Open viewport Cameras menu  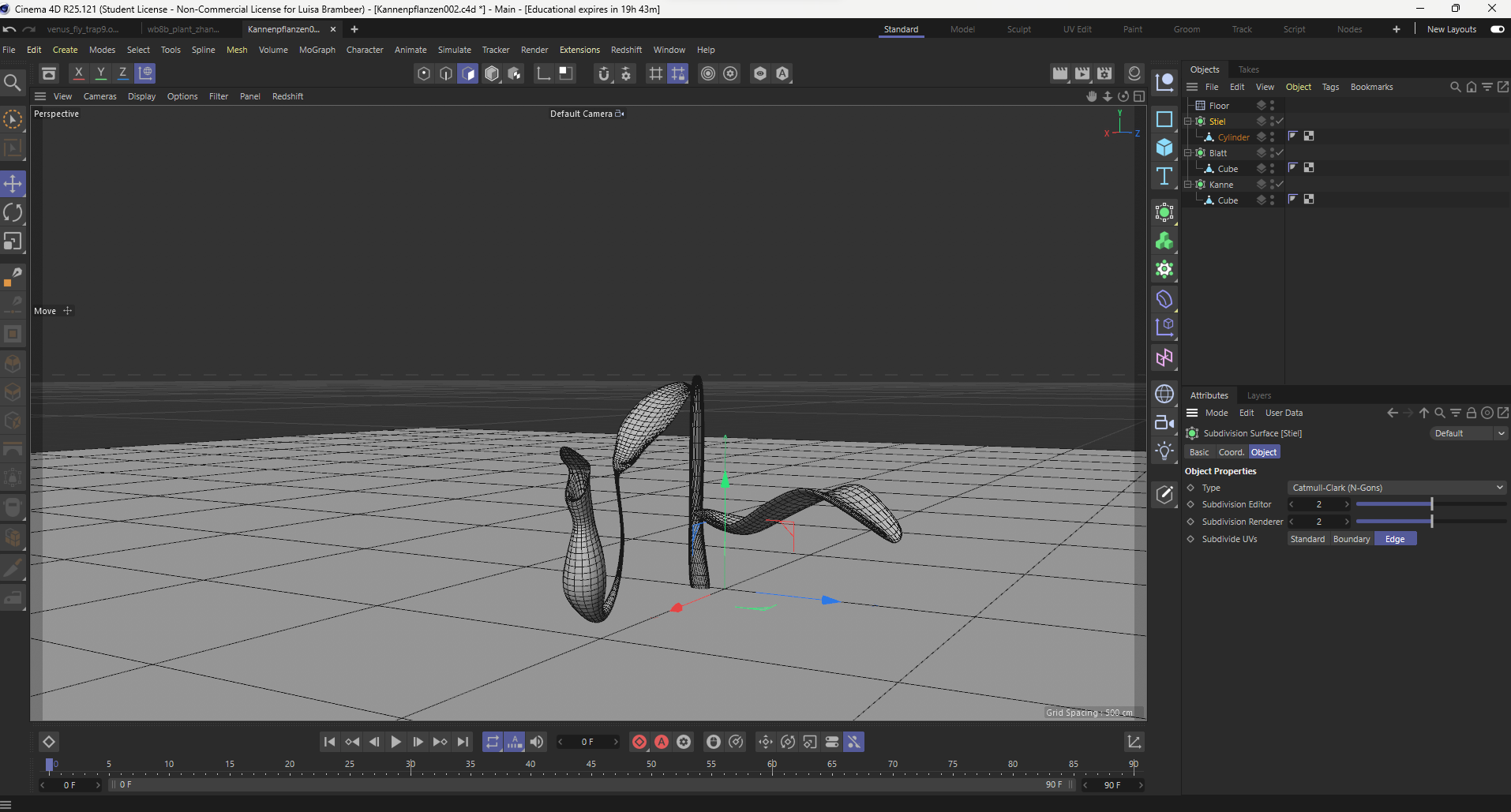pos(100,96)
